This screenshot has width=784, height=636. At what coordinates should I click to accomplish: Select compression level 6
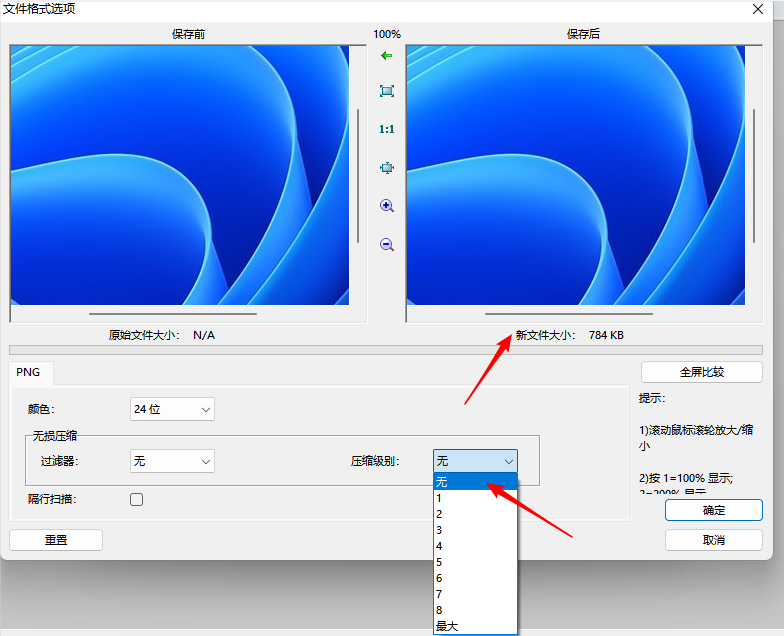point(475,578)
